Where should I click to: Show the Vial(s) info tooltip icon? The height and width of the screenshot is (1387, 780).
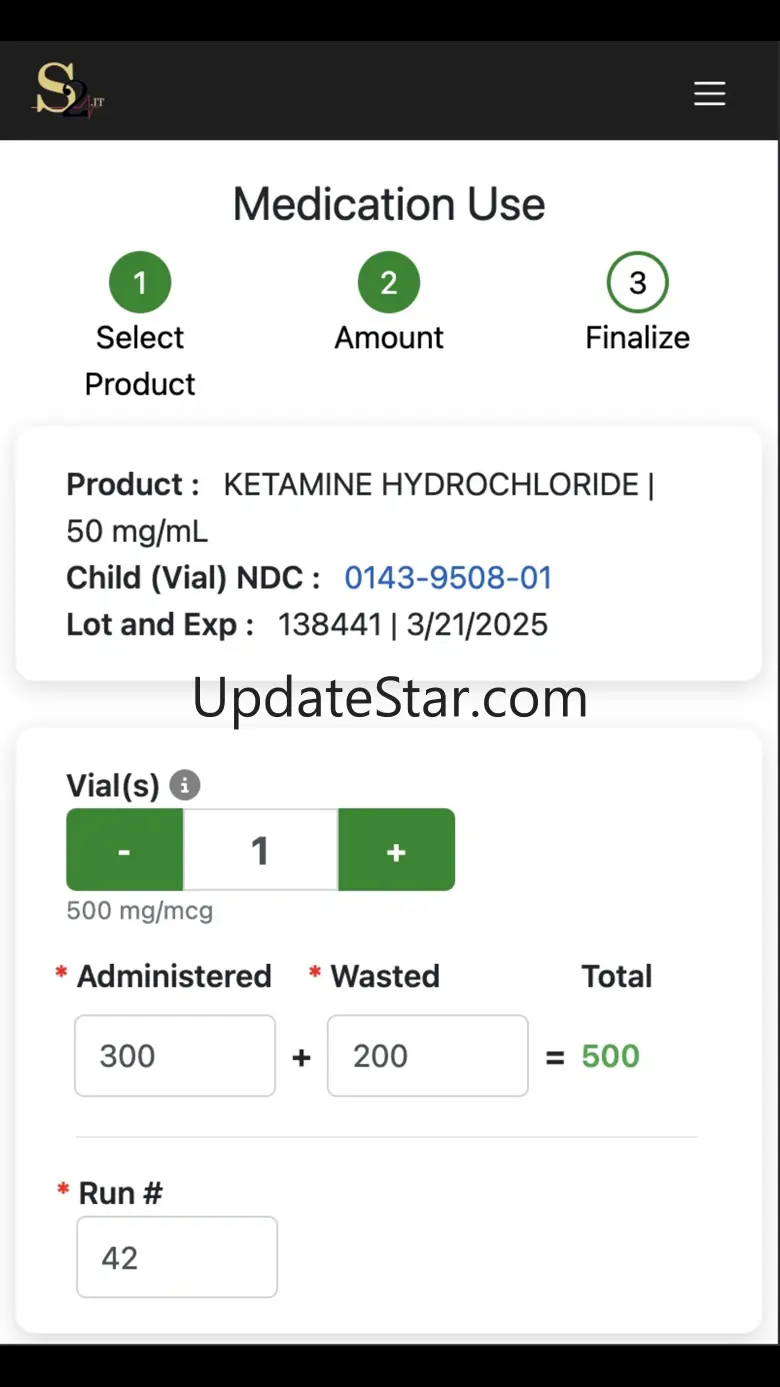tap(185, 785)
